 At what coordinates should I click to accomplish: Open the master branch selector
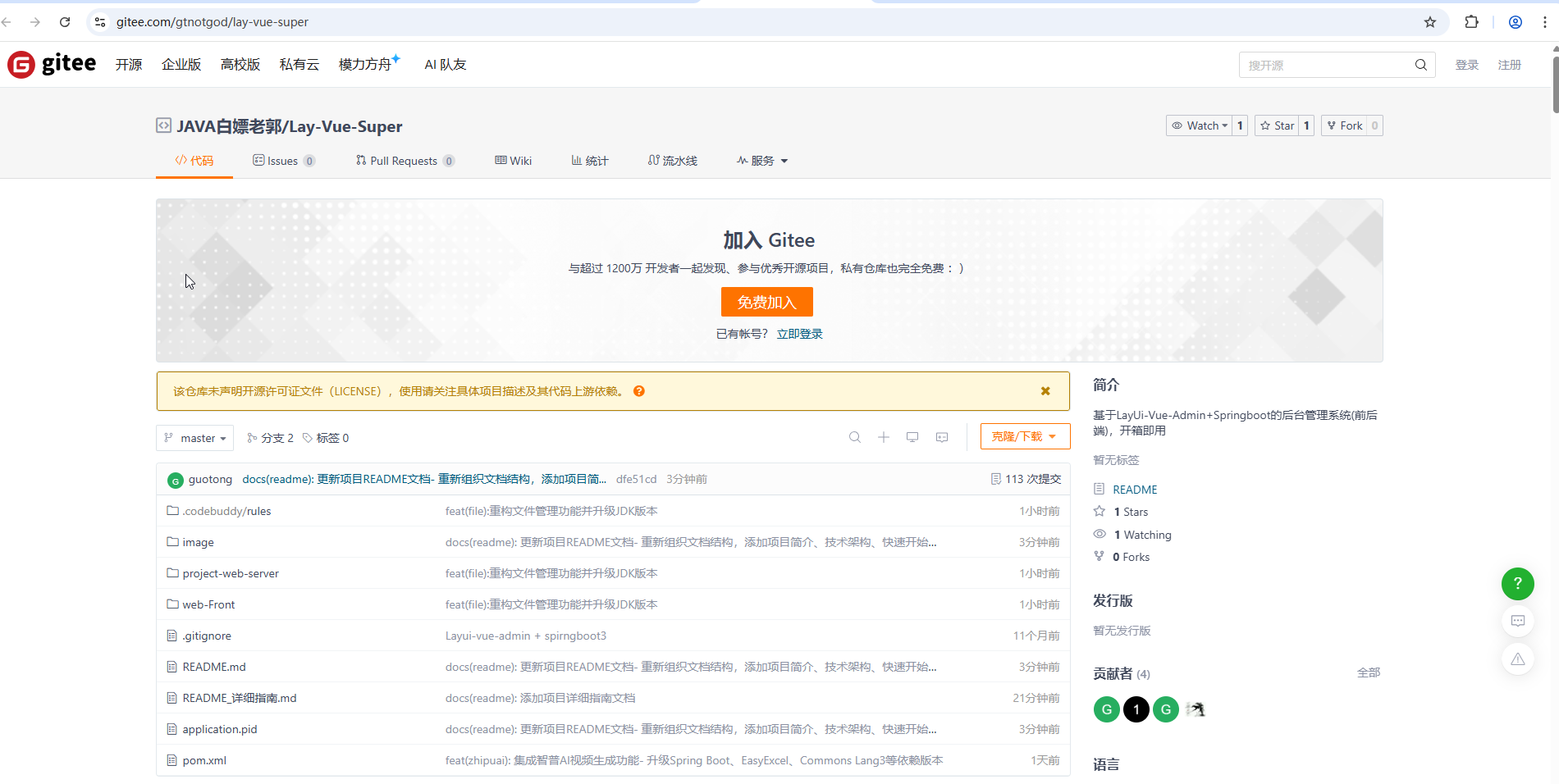[x=194, y=437]
